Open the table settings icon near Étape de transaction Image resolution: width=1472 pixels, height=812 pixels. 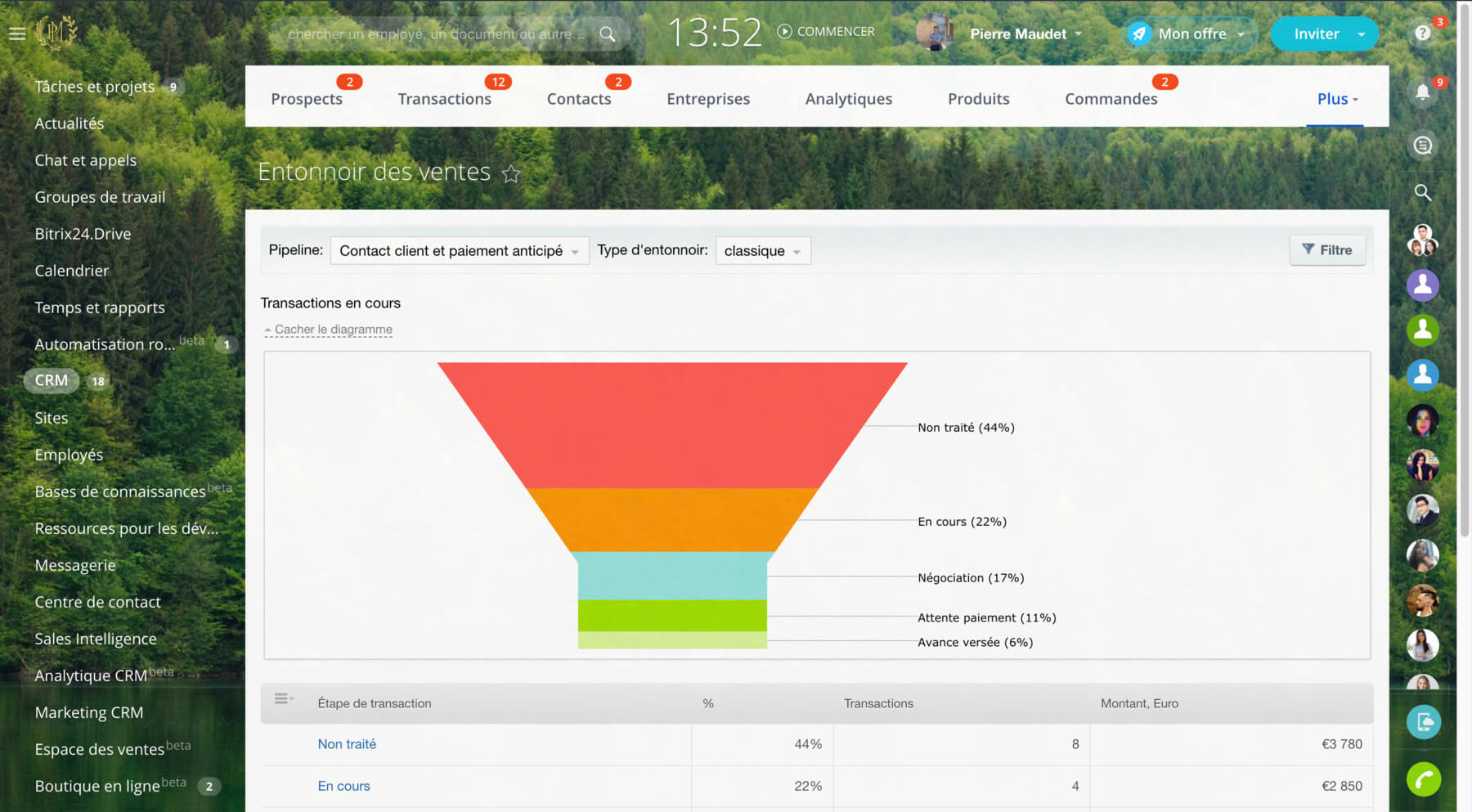[283, 699]
